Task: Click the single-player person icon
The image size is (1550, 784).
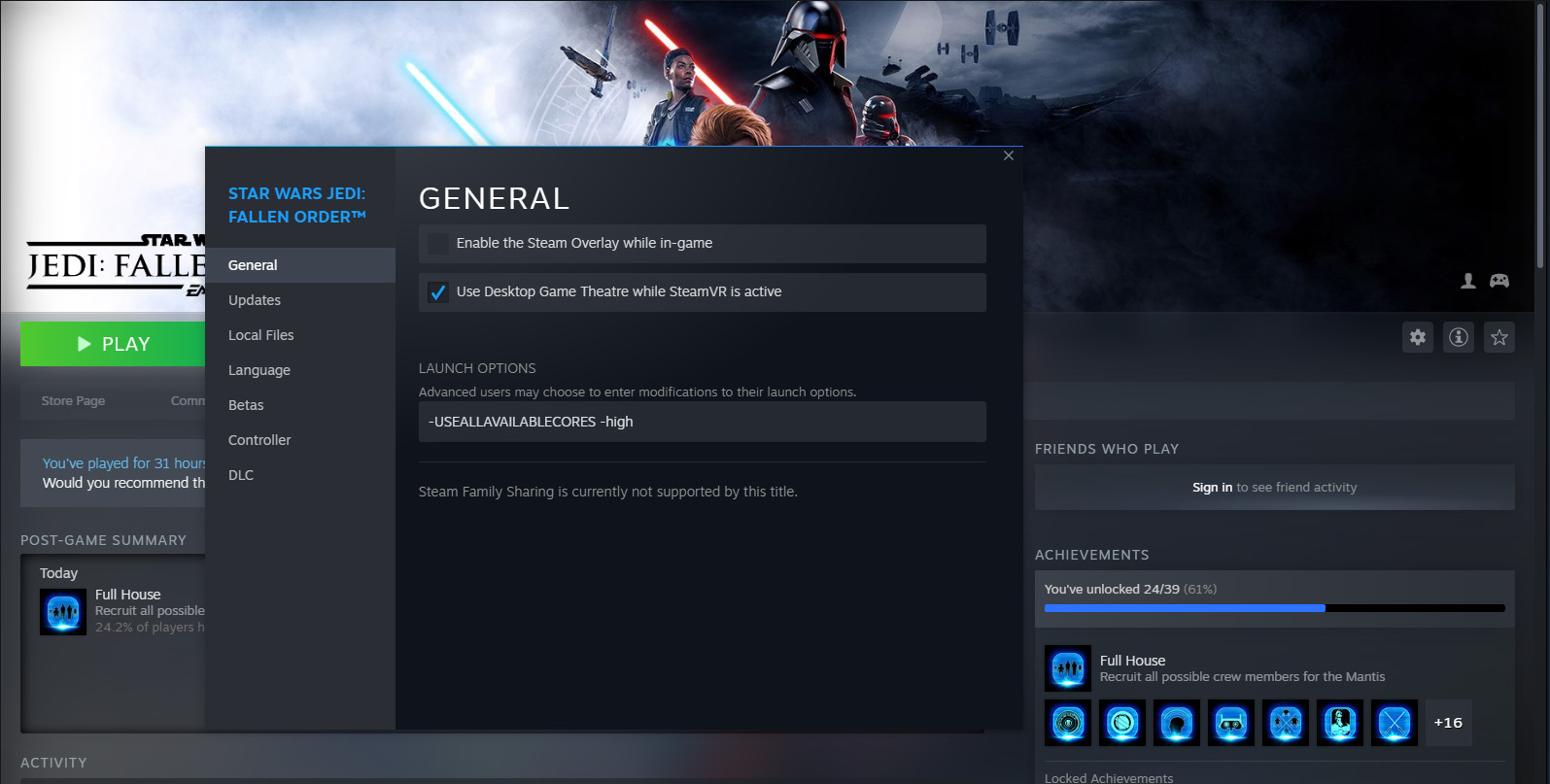Action: [x=1468, y=281]
